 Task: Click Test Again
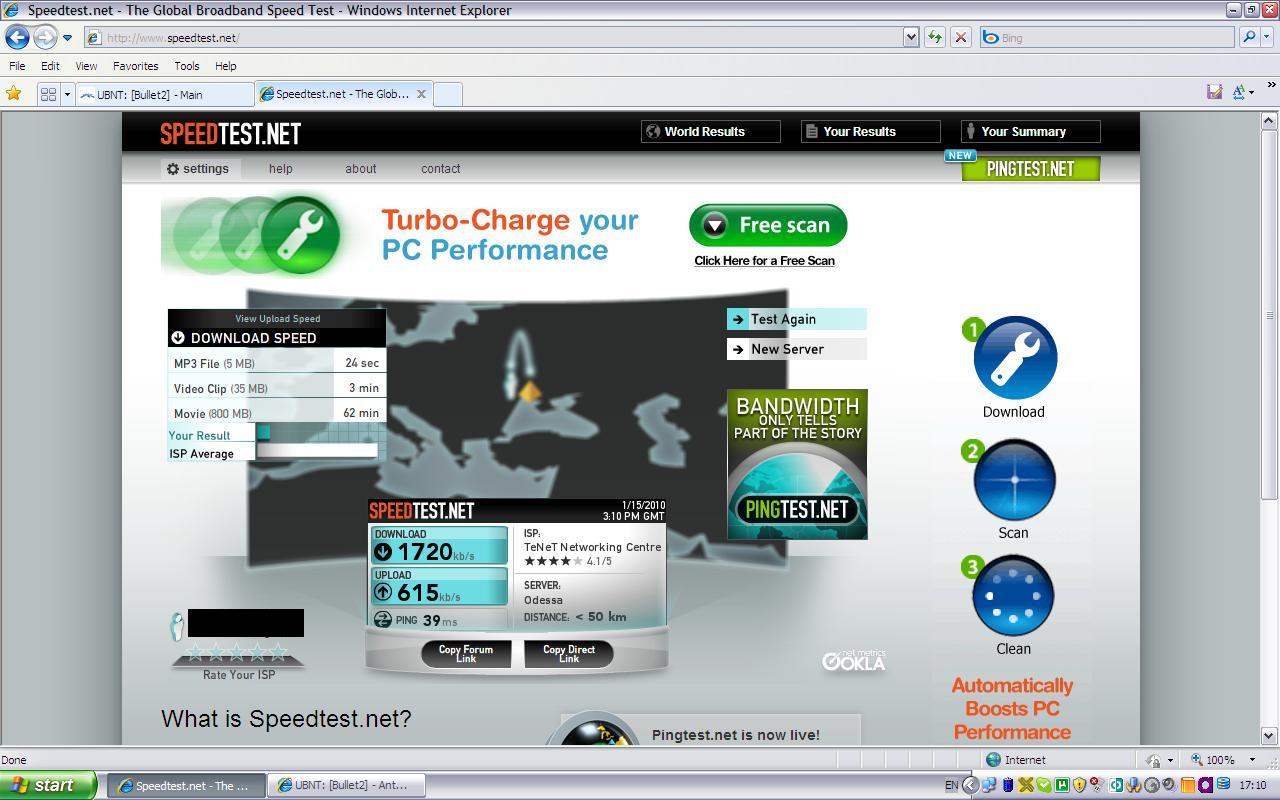(x=797, y=319)
